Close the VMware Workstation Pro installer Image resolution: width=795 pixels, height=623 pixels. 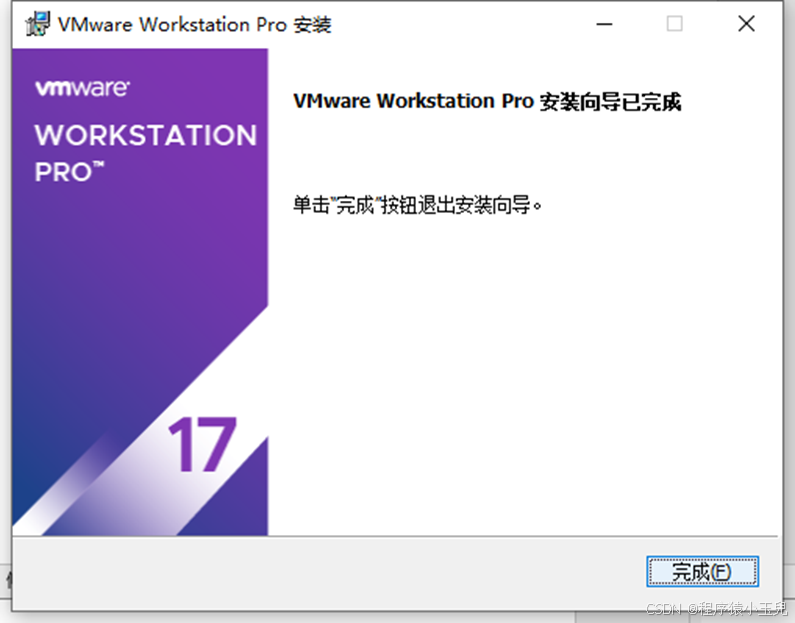[x=746, y=23]
